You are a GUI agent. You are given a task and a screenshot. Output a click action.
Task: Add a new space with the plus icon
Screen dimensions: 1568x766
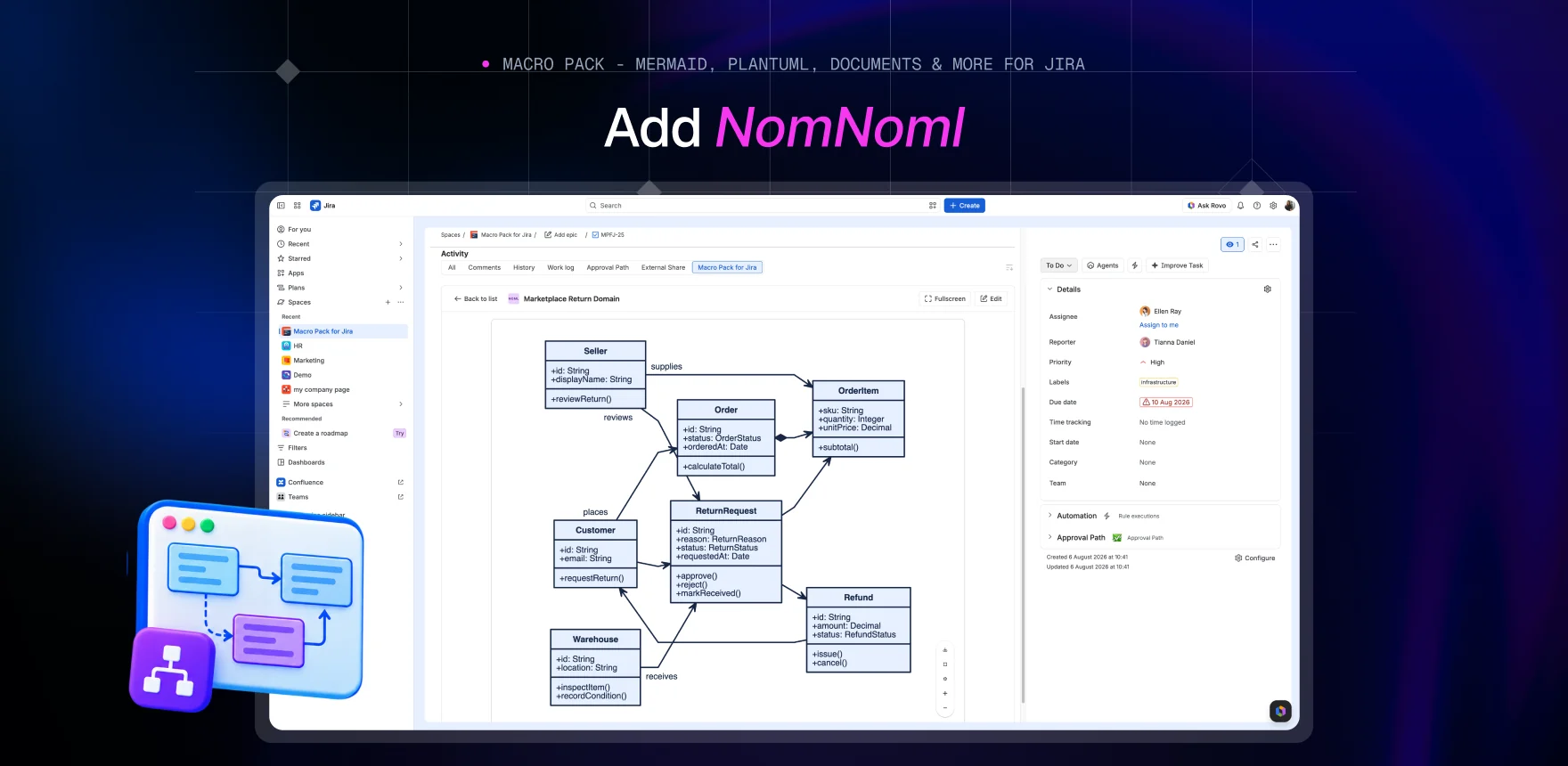pos(388,302)
